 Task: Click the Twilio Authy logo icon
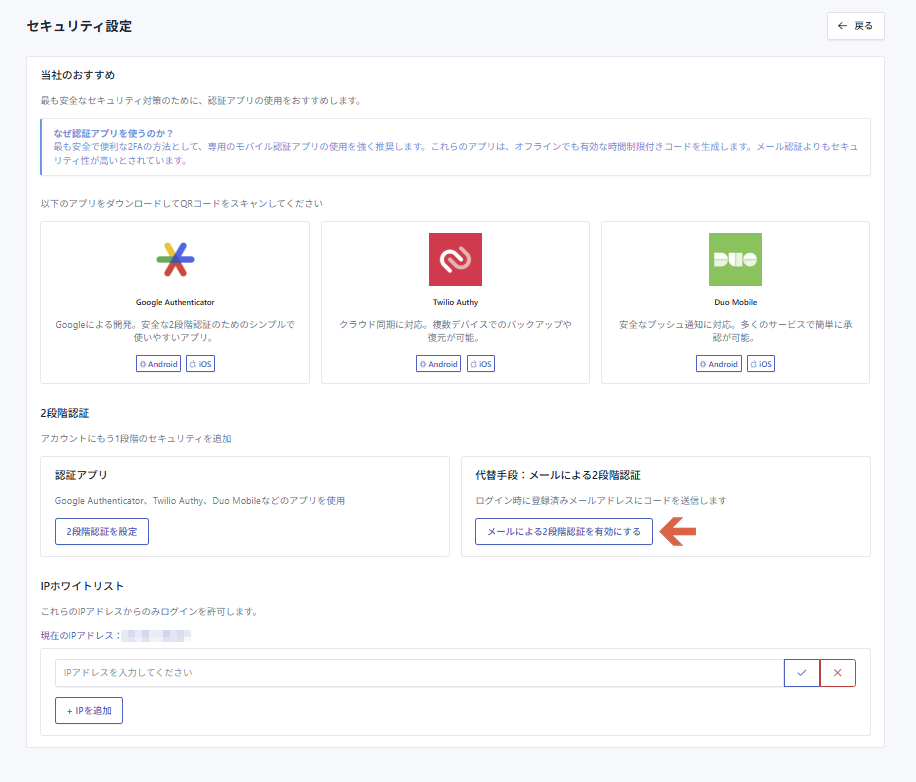455,260
